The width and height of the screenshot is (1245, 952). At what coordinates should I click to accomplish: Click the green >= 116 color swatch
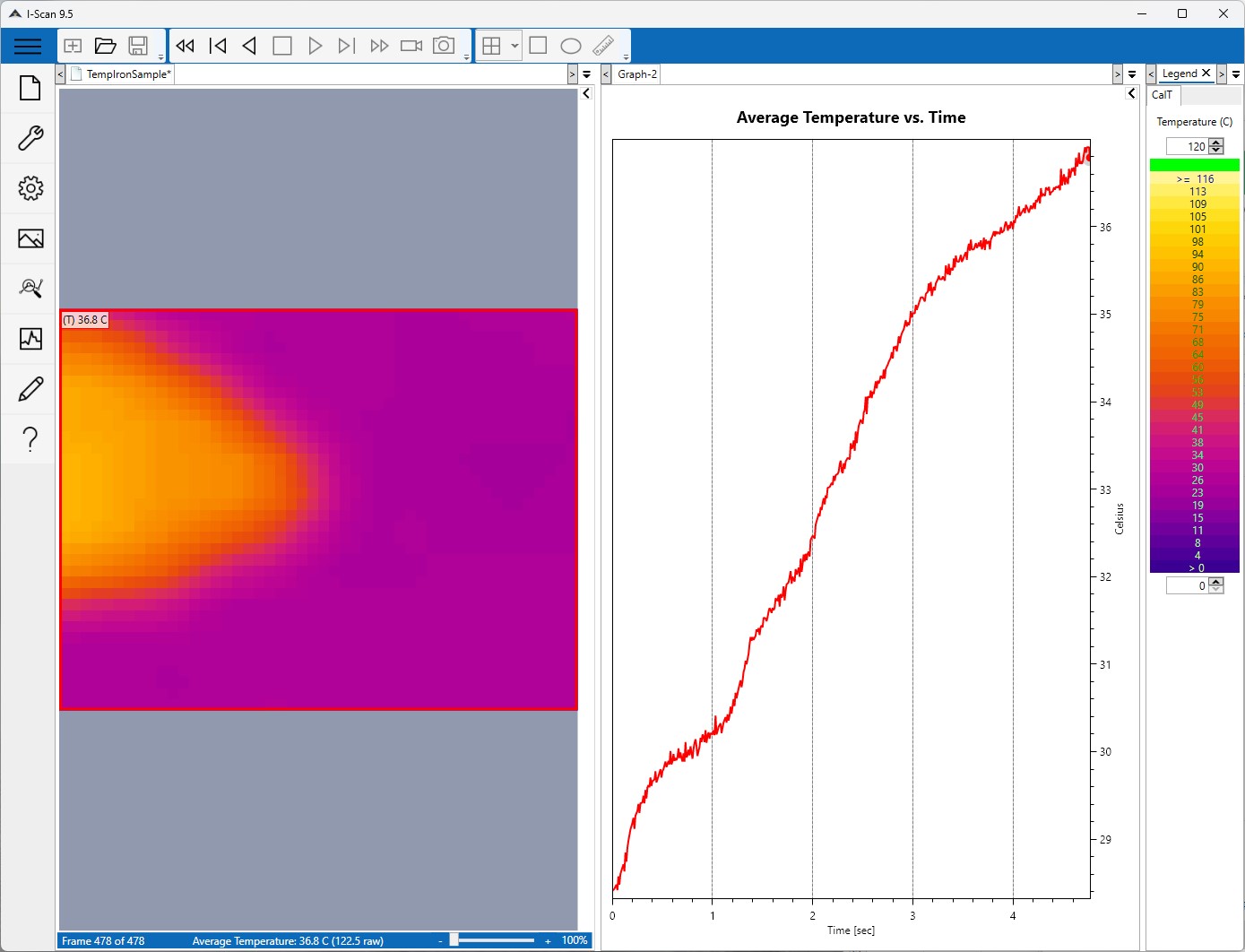[1194, 164]
